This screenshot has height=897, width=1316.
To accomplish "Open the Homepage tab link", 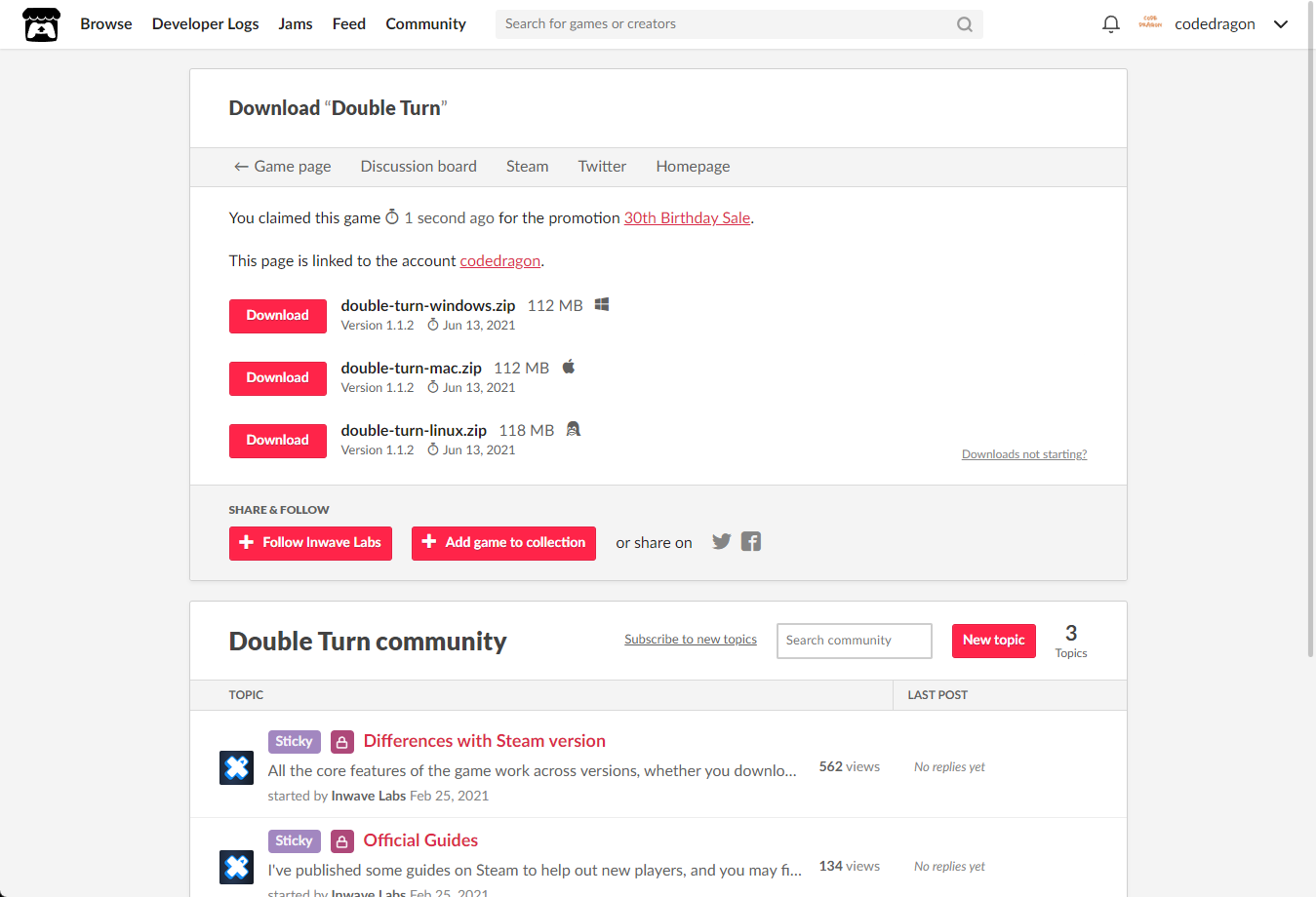I will (x=693, y=167).
